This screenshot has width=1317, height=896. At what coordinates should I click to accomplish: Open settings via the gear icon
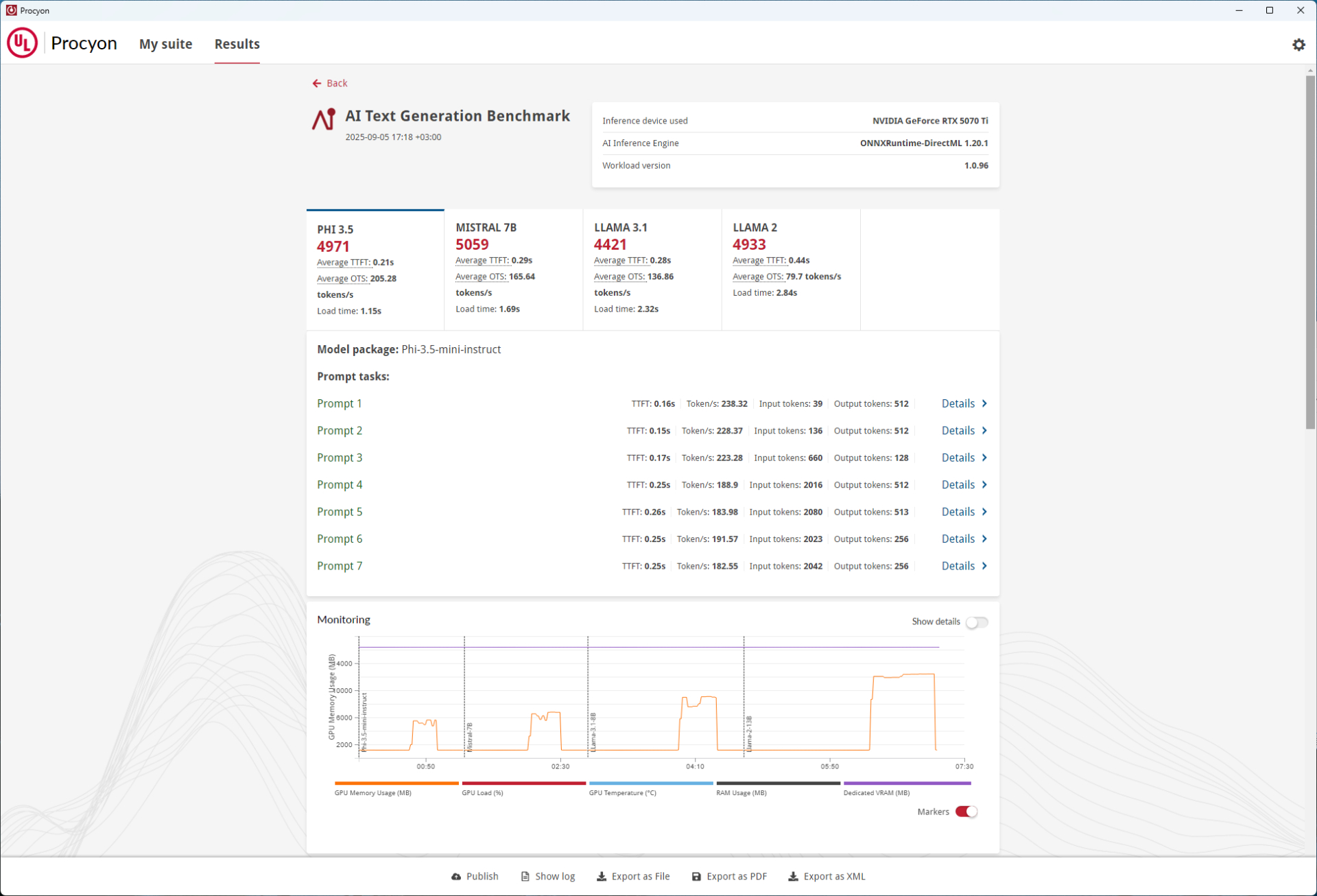(x=1298, y=45)
